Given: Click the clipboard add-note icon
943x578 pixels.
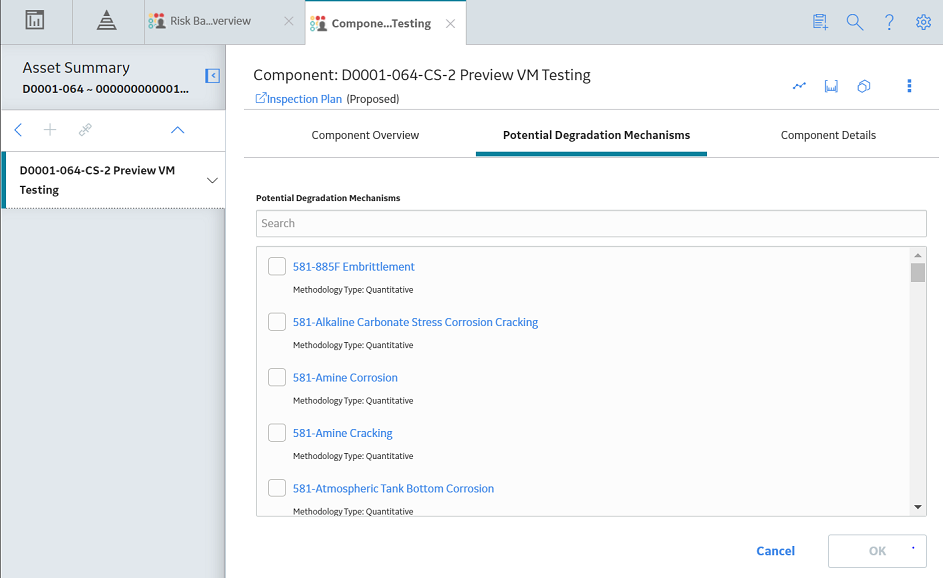Looking at the screenshot, I should point(820,22).
